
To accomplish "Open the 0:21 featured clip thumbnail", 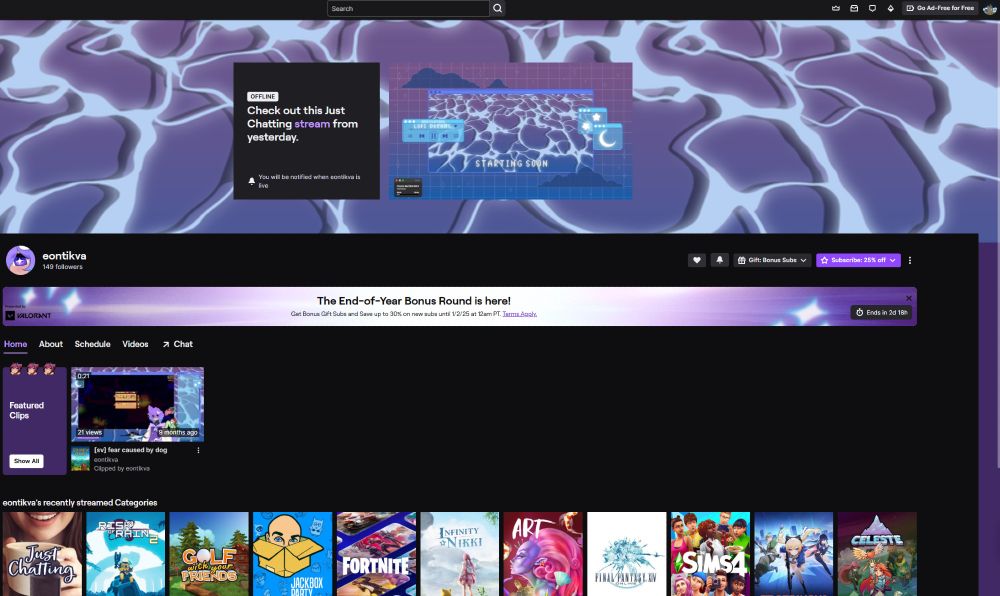I will pyautogui.click(x=138, y=404).
